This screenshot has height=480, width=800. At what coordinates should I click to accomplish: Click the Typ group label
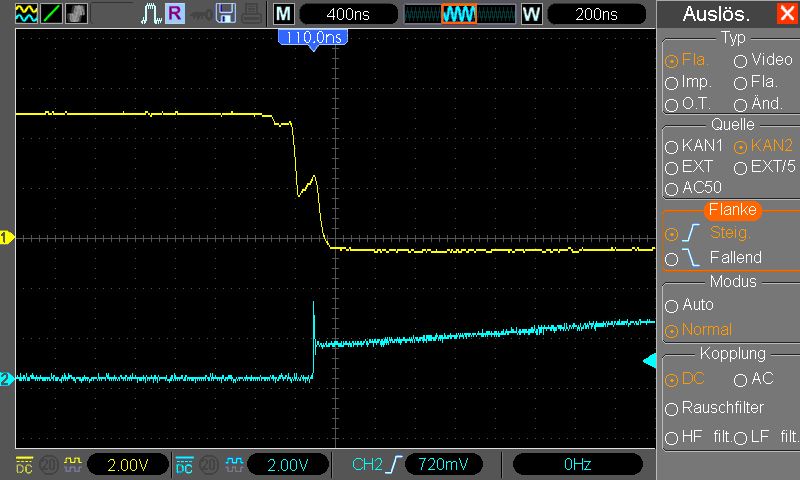click(733, 38)
